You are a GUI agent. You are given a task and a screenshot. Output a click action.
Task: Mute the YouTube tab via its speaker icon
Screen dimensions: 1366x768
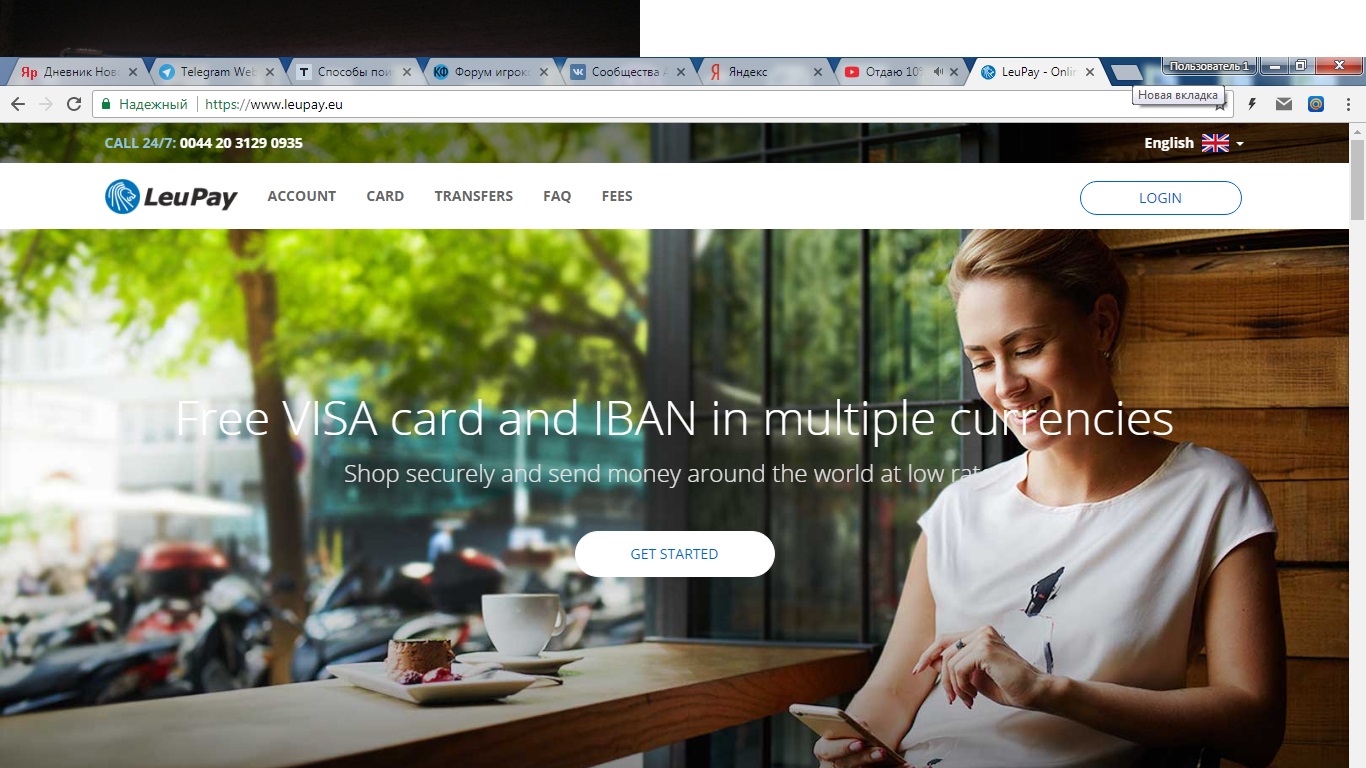[938, 72]
